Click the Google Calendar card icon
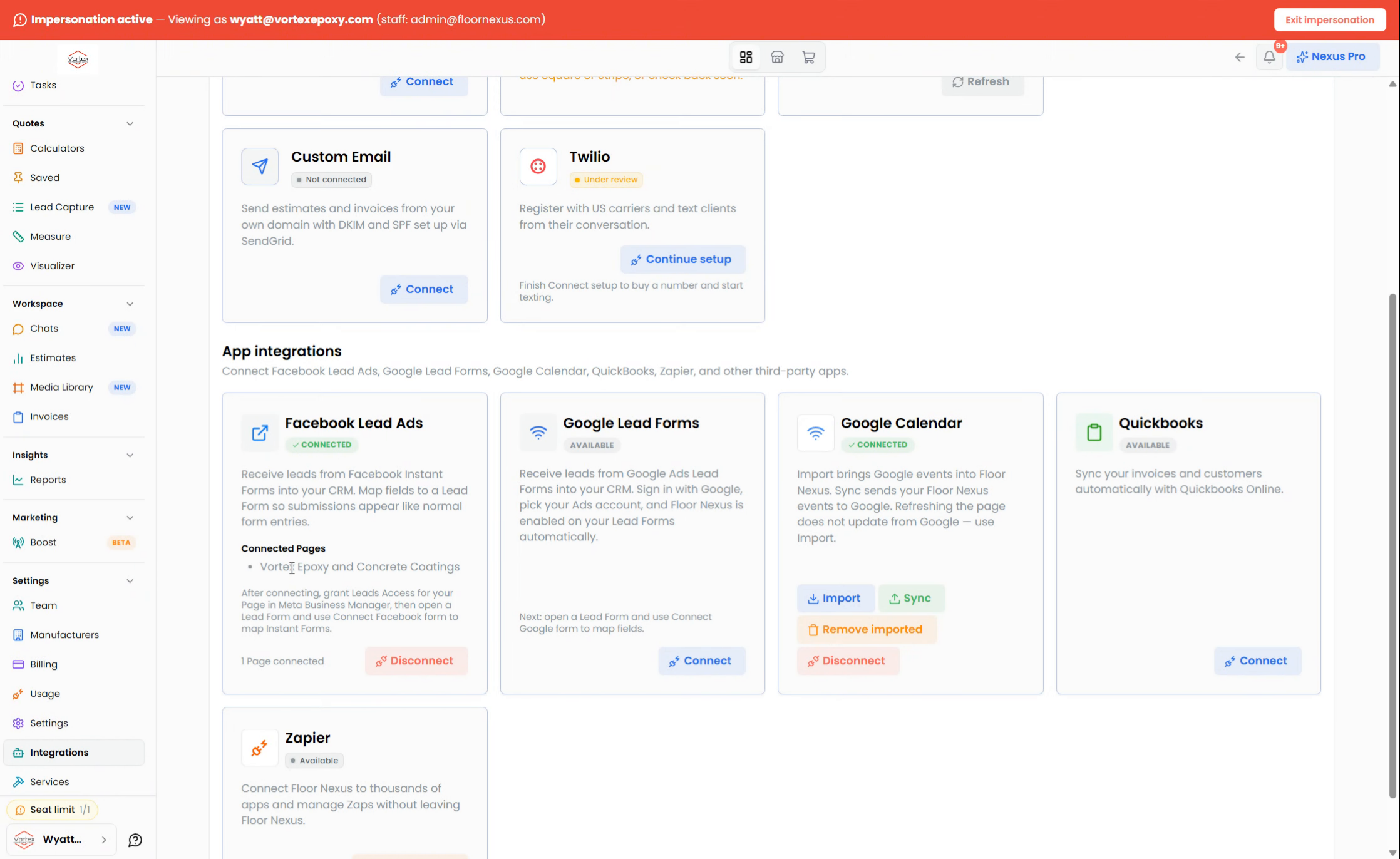The image size is (1400, 859). (815, 433)
